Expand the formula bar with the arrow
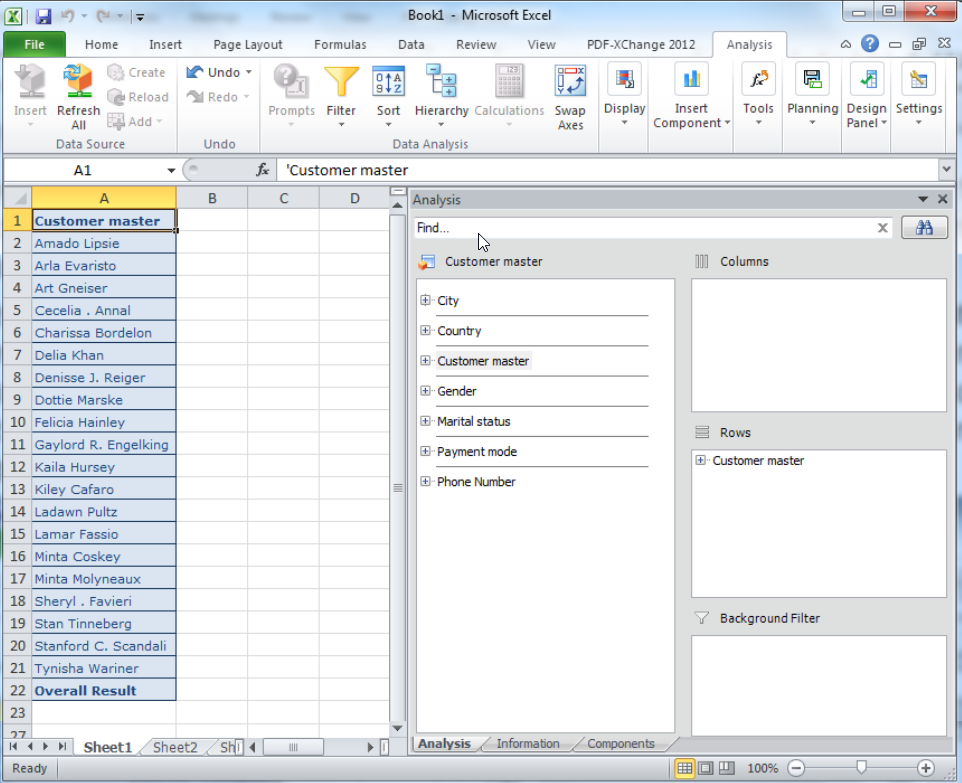The height and width of the screenshot is (783, 962). pos(946,169)
